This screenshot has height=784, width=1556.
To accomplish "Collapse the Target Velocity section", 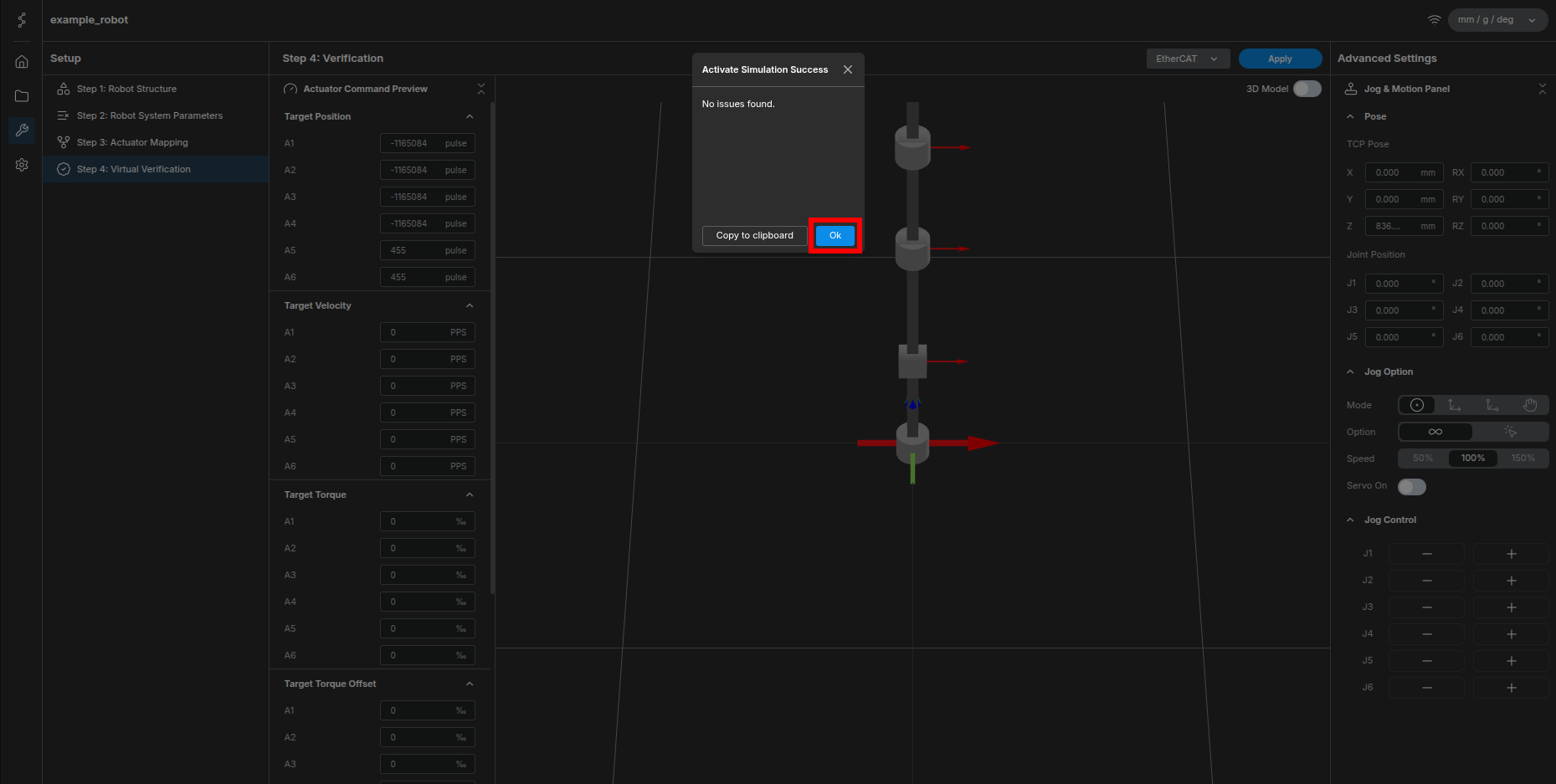I will (x=470, y=305).
